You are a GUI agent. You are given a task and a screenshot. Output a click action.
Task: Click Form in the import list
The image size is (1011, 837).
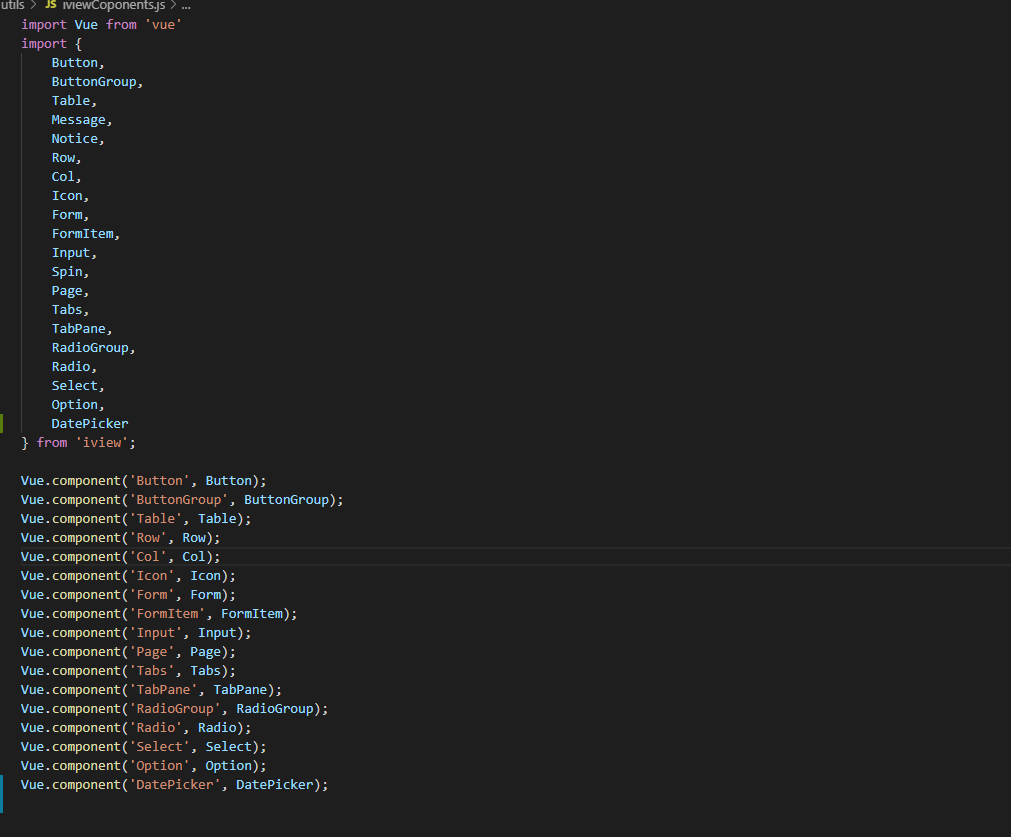coord(67,215)
